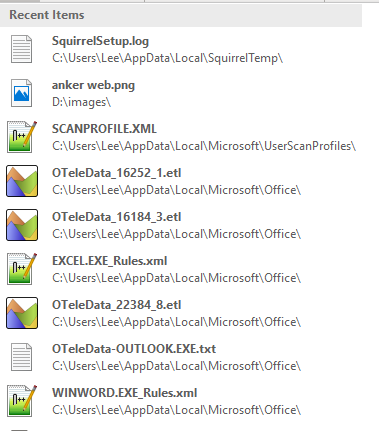Image resolution: width=379 pixels, height=431 pixels.
Task: Open anker web.png file name
Action: pyautogui.click(x=93, y=85)
